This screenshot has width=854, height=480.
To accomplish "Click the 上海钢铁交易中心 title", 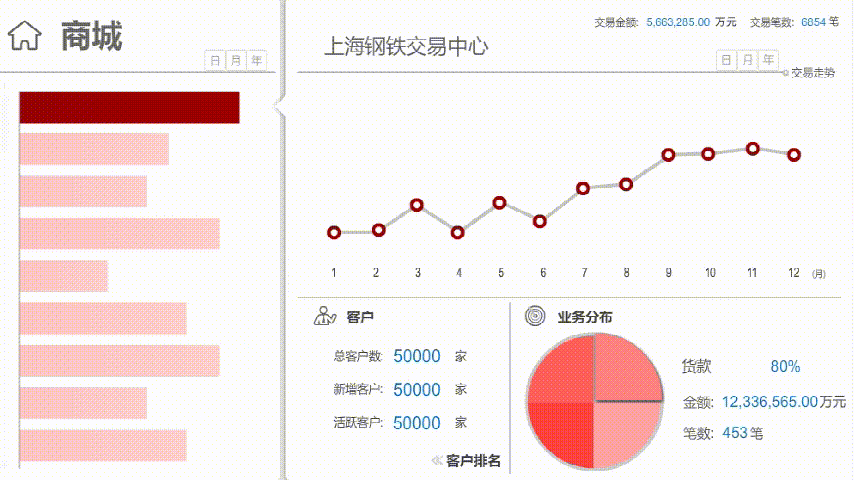I will tap(406, 46).
